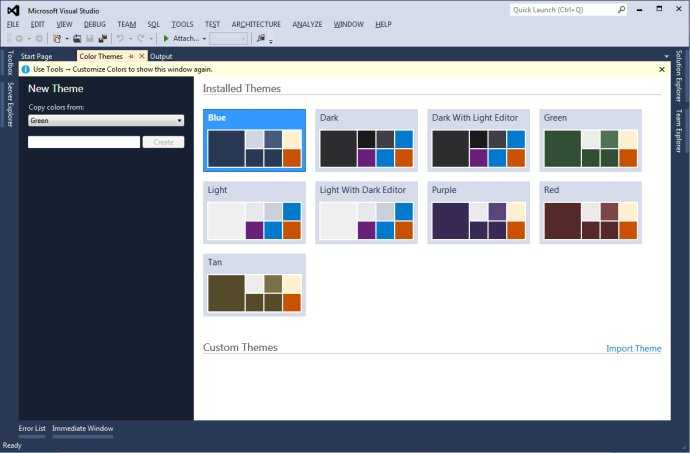Click the New Project toolbar icon
The height and width of the screenshot is (453, 690).
pos(57,39)
